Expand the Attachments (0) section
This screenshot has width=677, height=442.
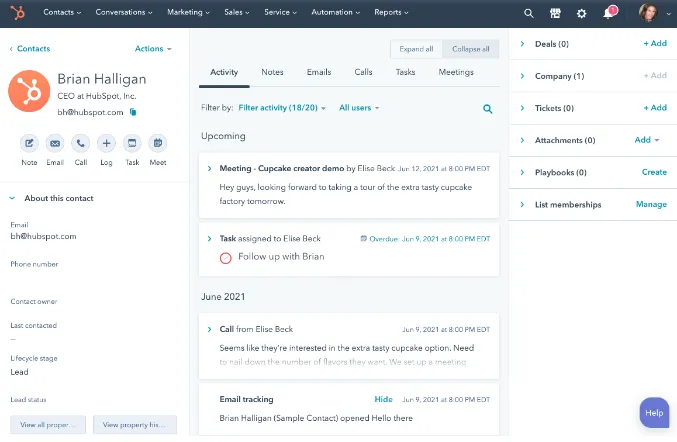[522, 140]
